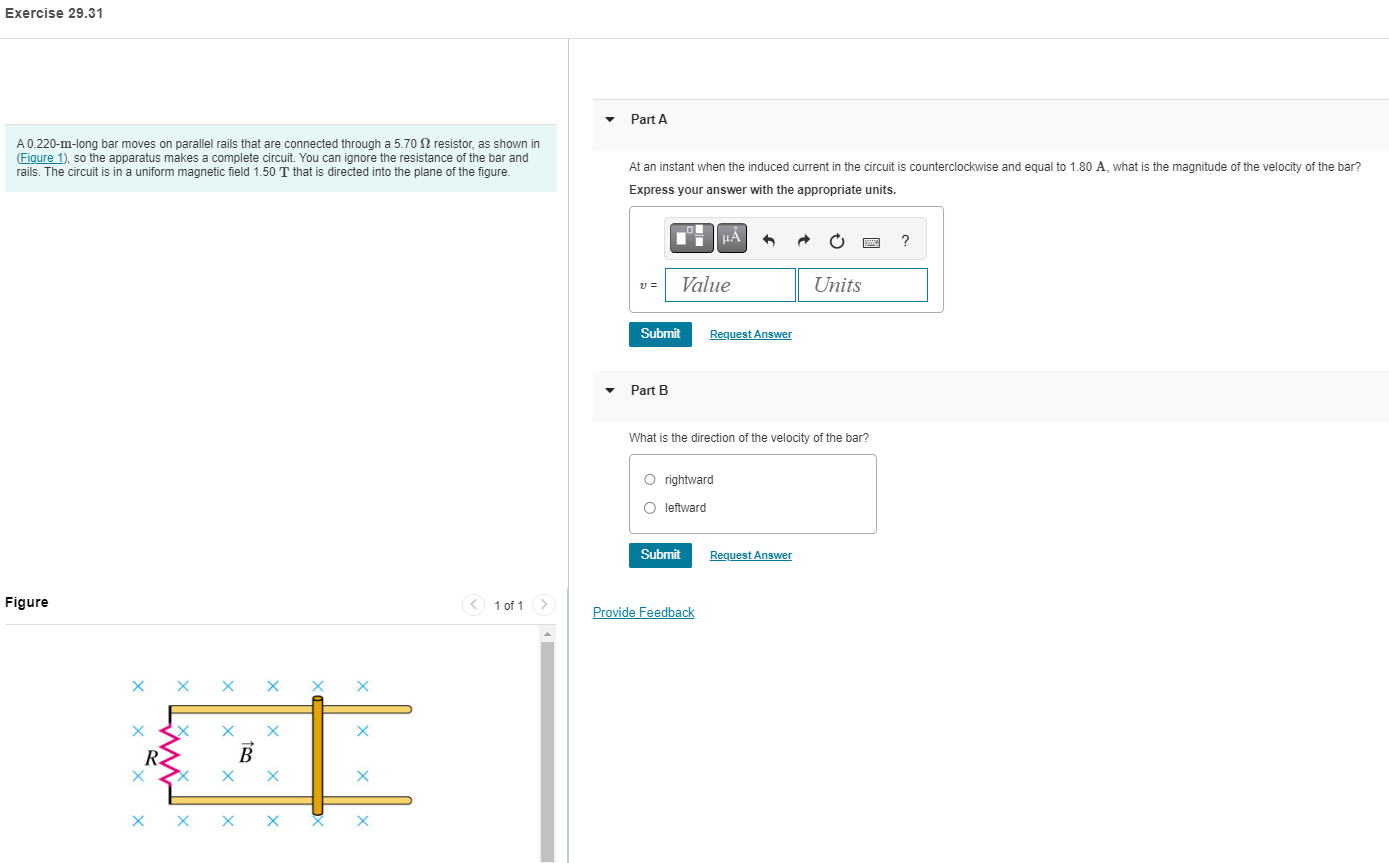Select the rightward radio button
This screenshot has width=1389, height=863.
coord(649,479)
